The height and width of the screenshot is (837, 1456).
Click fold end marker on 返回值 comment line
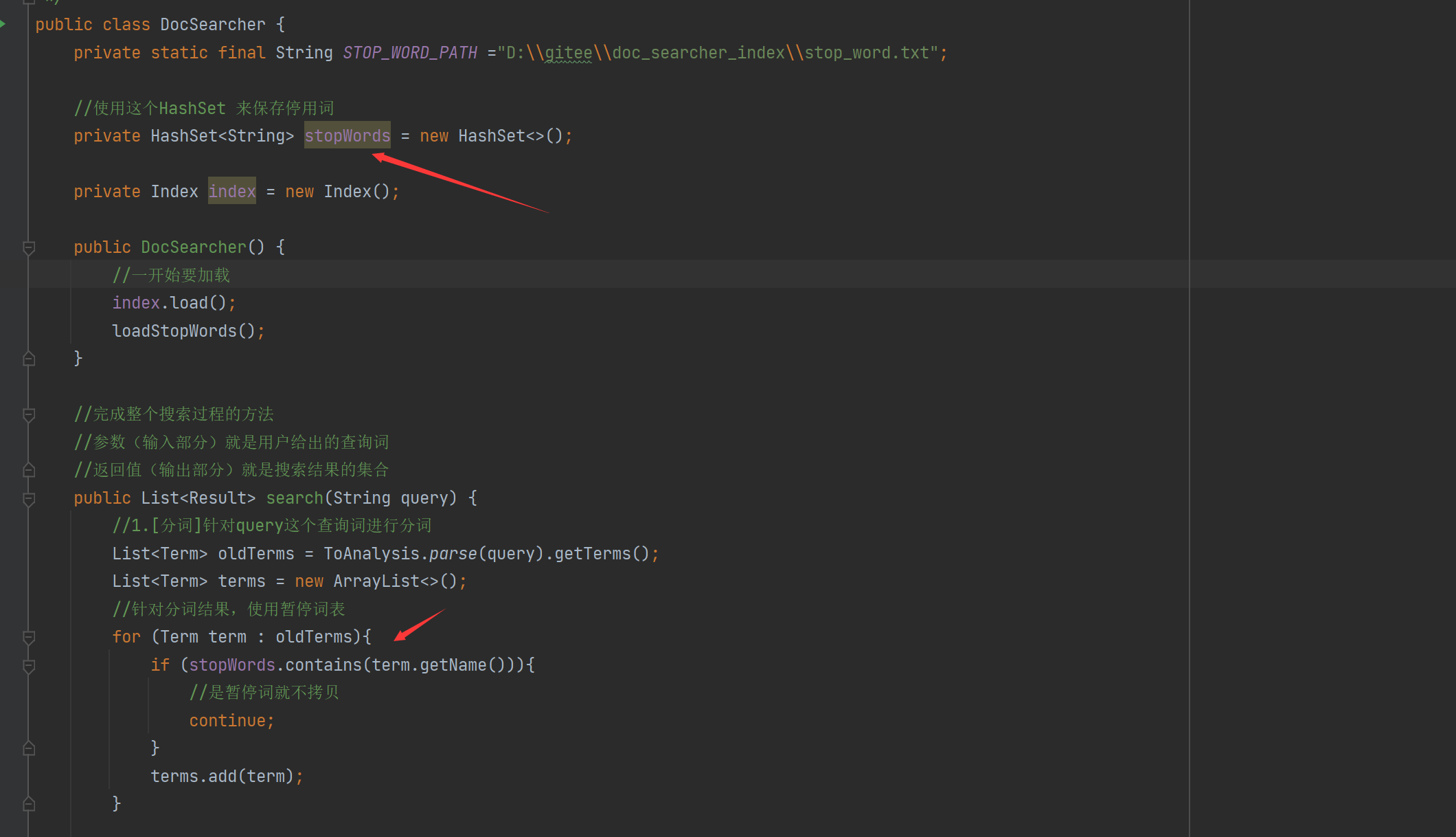(29, 470)
